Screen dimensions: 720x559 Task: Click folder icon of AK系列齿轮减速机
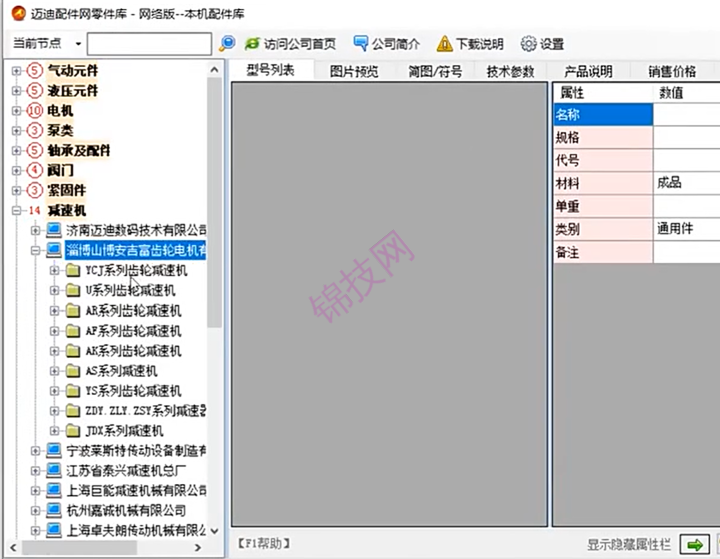pos(73,351)
